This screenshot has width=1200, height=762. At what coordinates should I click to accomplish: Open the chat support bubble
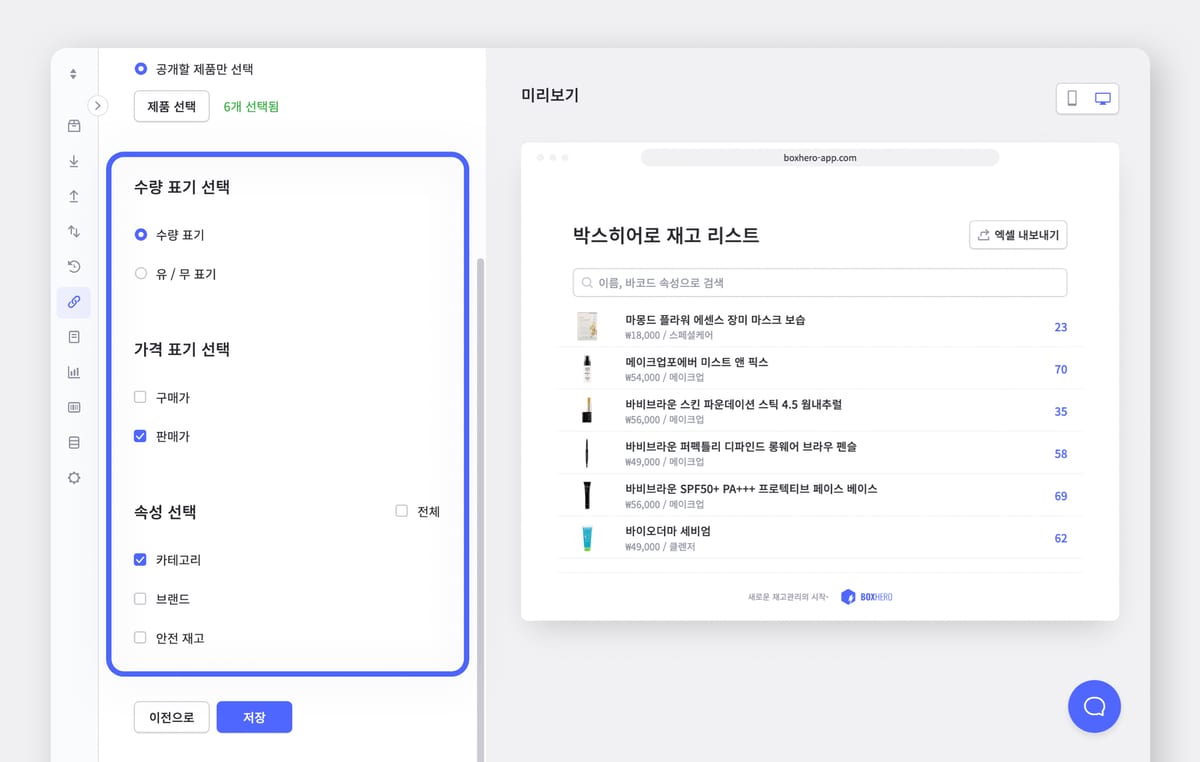coord(1094,706)
